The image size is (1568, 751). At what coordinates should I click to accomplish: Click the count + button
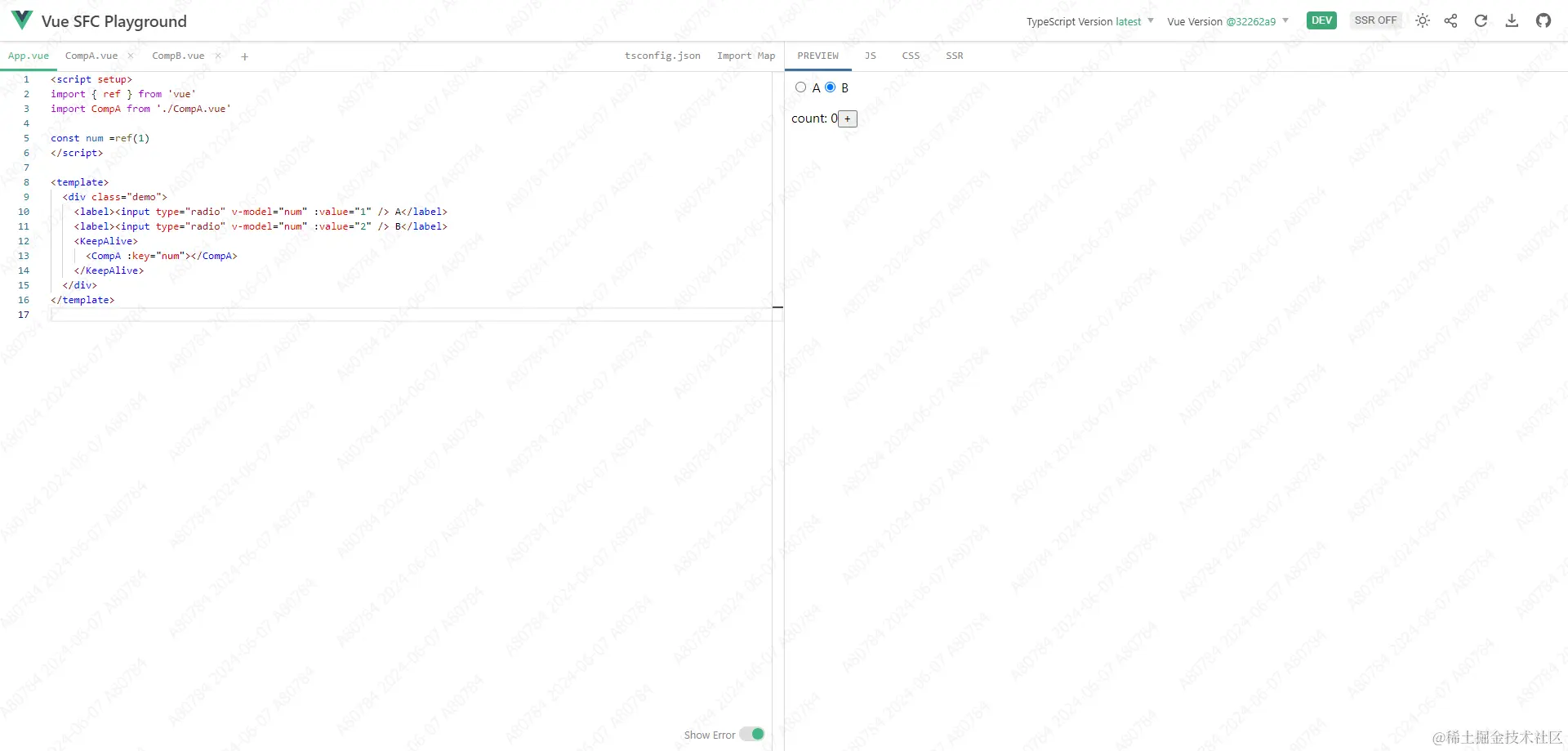tap(848, 119)
